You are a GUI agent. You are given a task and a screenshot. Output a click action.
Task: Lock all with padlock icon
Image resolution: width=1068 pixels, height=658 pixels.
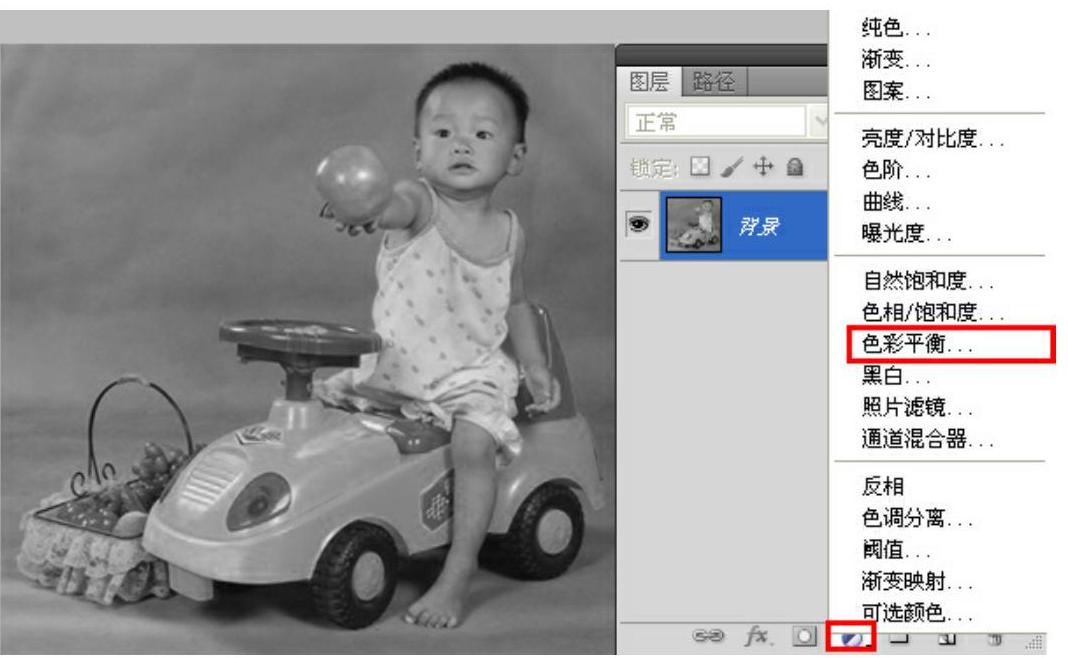pyautogui.click(x=795, y=166)
